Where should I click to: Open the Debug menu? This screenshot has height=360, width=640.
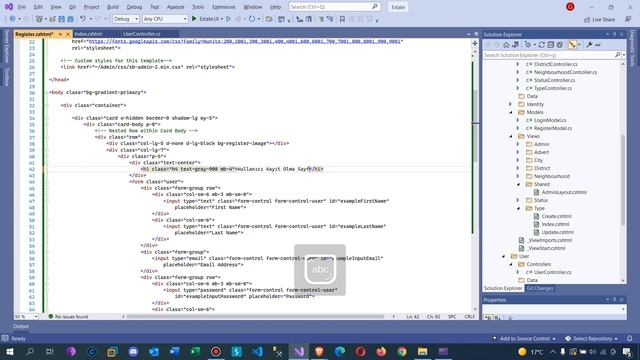pyautogui.click(x=134, y=7)
